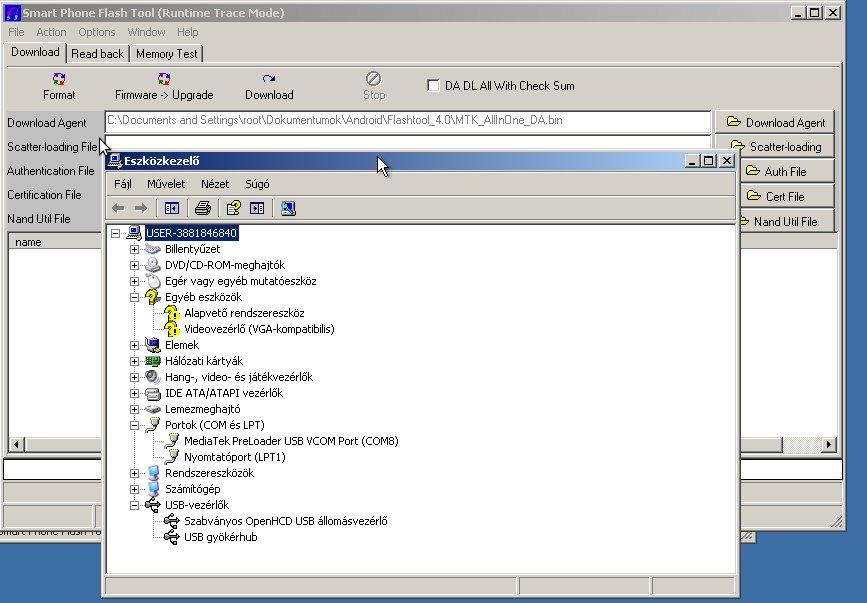The height and width of the screenshot is (603, 867).
Task: Expand the Elemek node
Action: [x=134, y=345]
